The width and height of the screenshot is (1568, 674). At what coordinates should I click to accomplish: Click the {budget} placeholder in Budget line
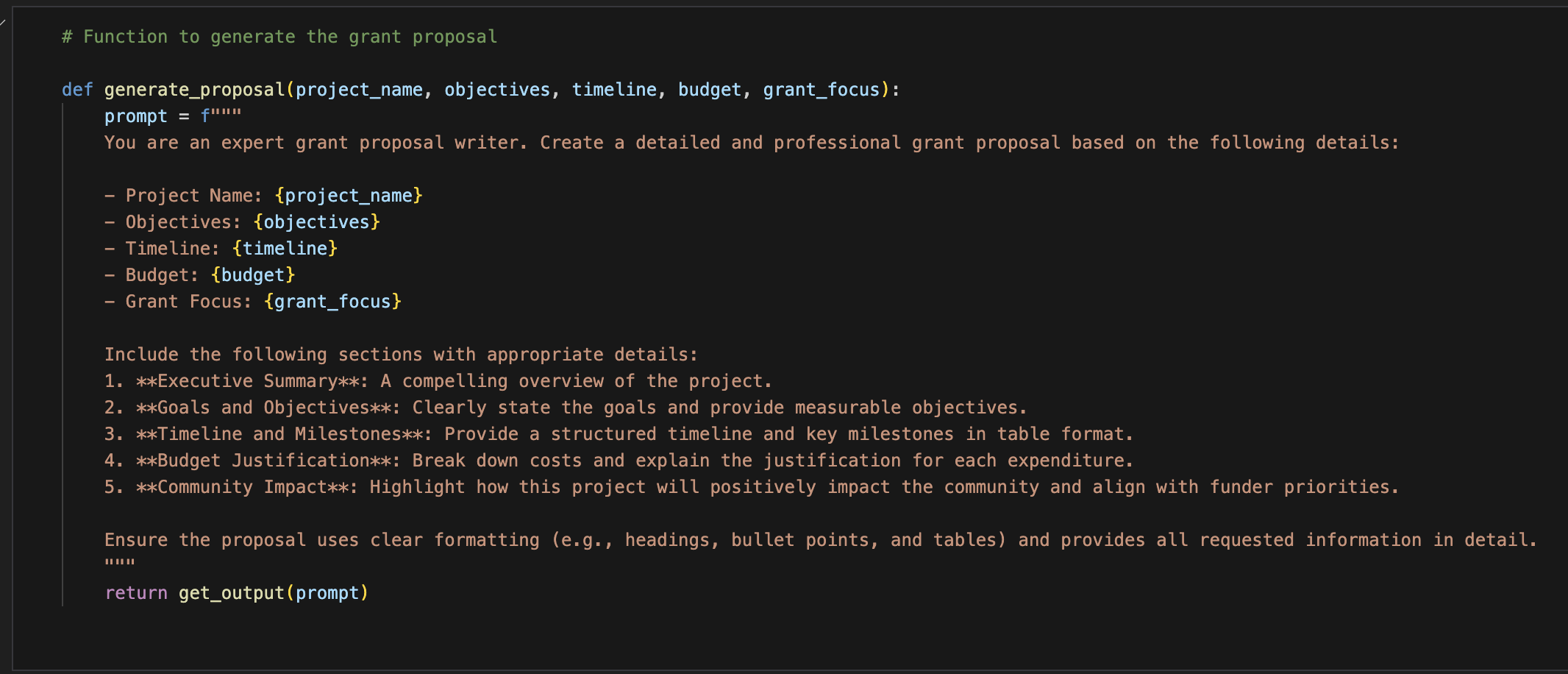tap(253, 275)
